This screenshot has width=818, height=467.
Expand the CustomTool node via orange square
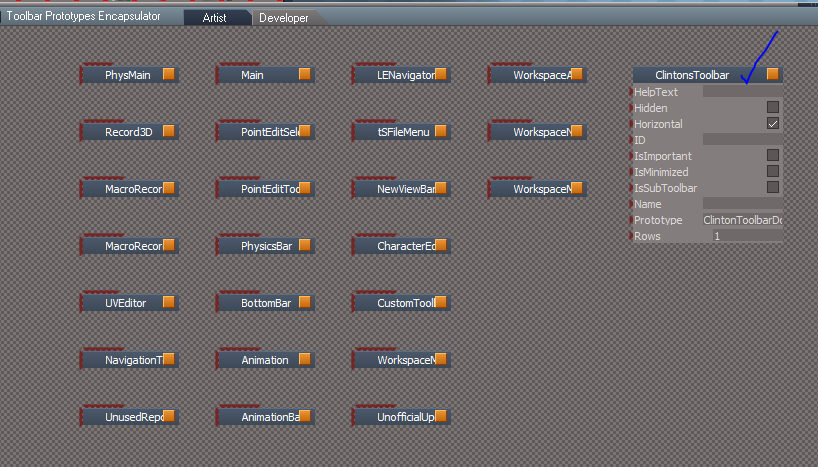(441, 302)
